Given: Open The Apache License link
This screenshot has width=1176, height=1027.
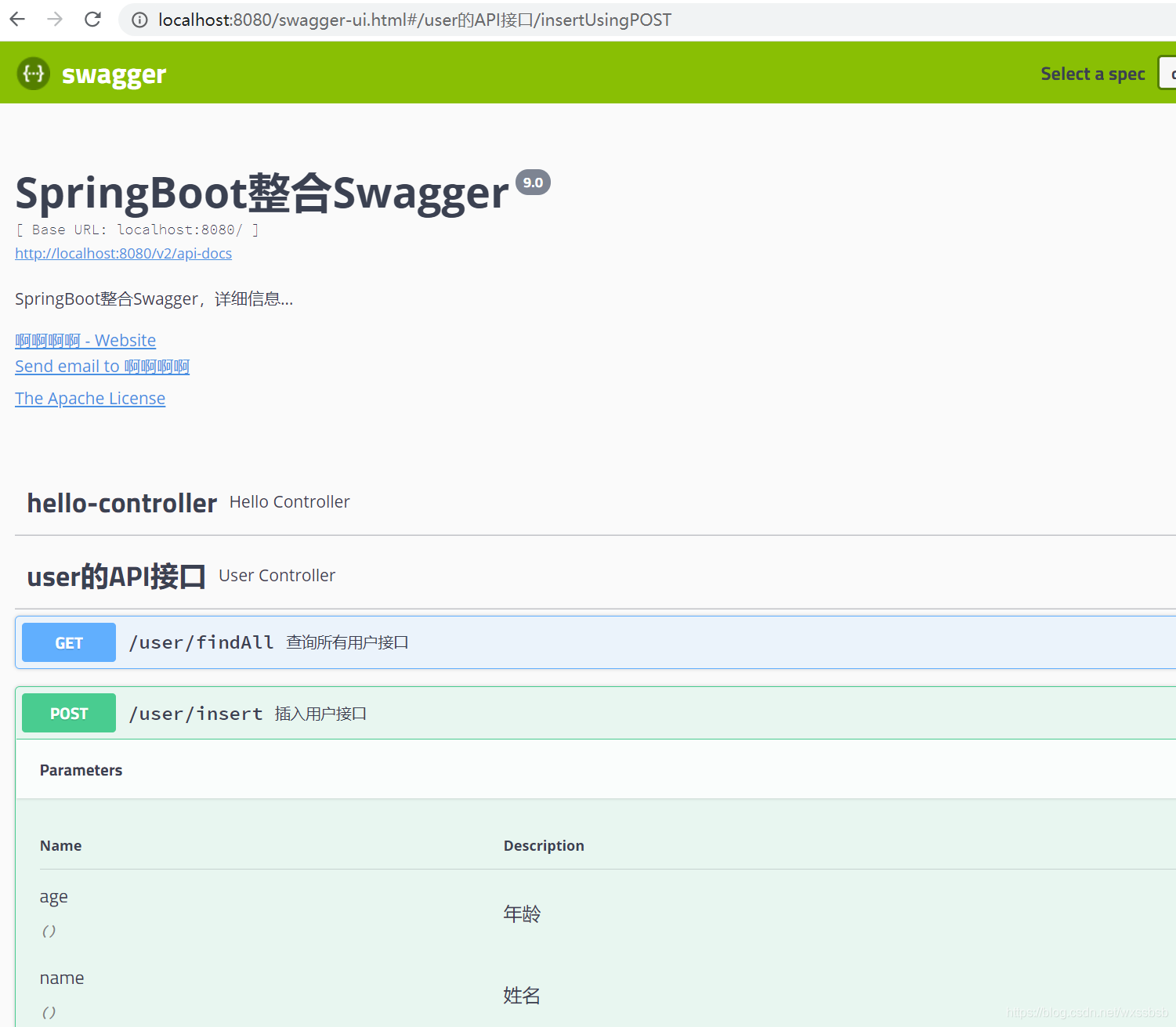Looking at the screenshot, I should point(90,398).
